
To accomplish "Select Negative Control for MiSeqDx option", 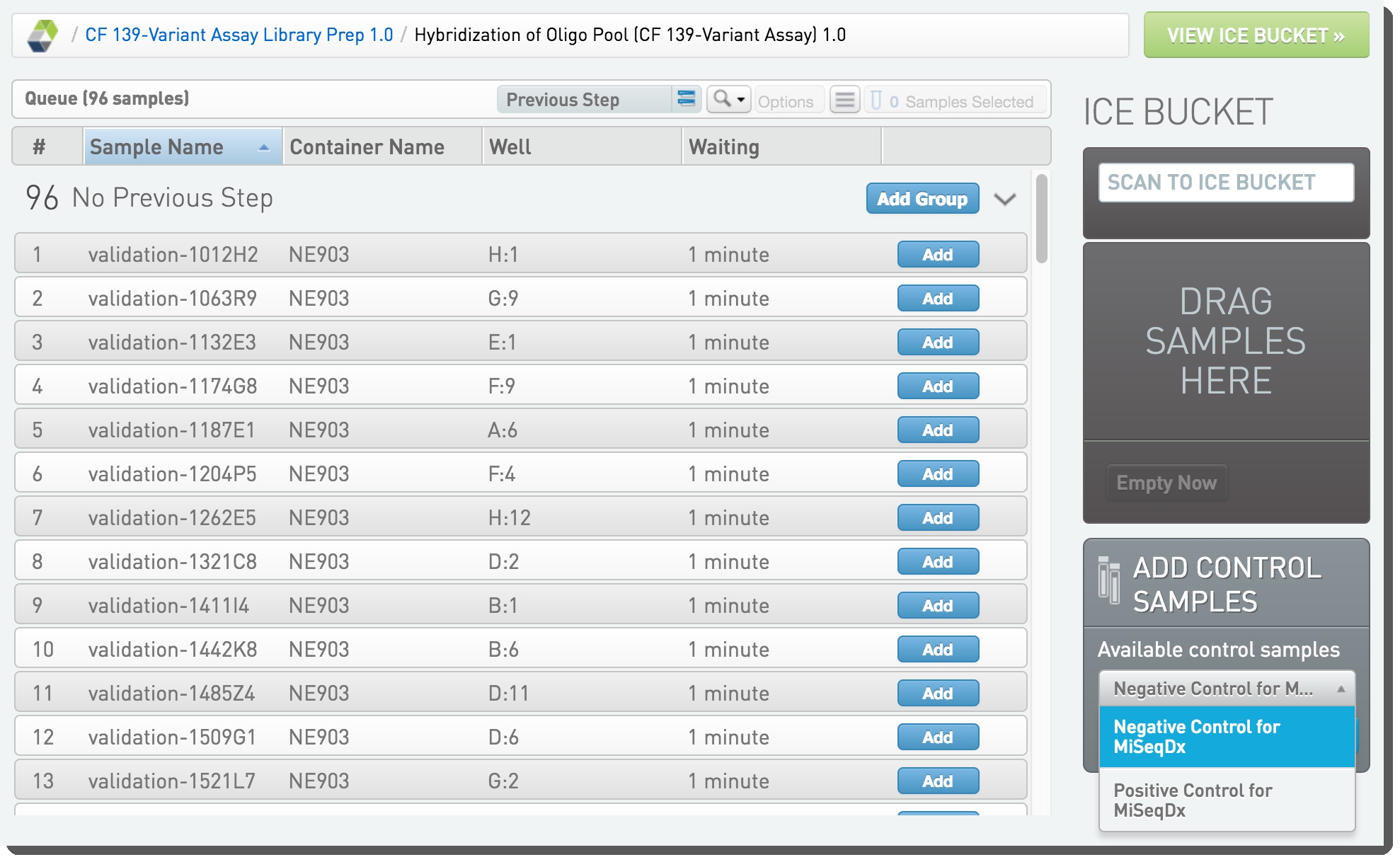I will click(1226, 737).
